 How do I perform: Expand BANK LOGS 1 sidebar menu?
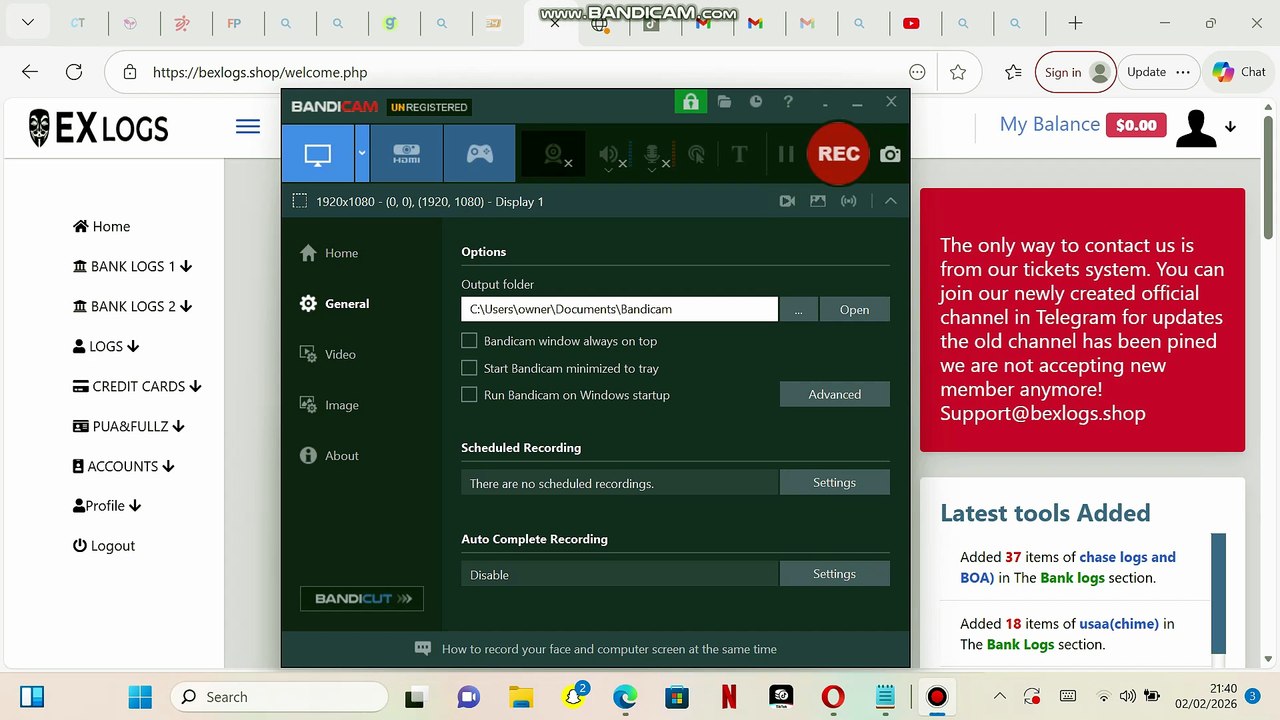(x=133, y=267)
